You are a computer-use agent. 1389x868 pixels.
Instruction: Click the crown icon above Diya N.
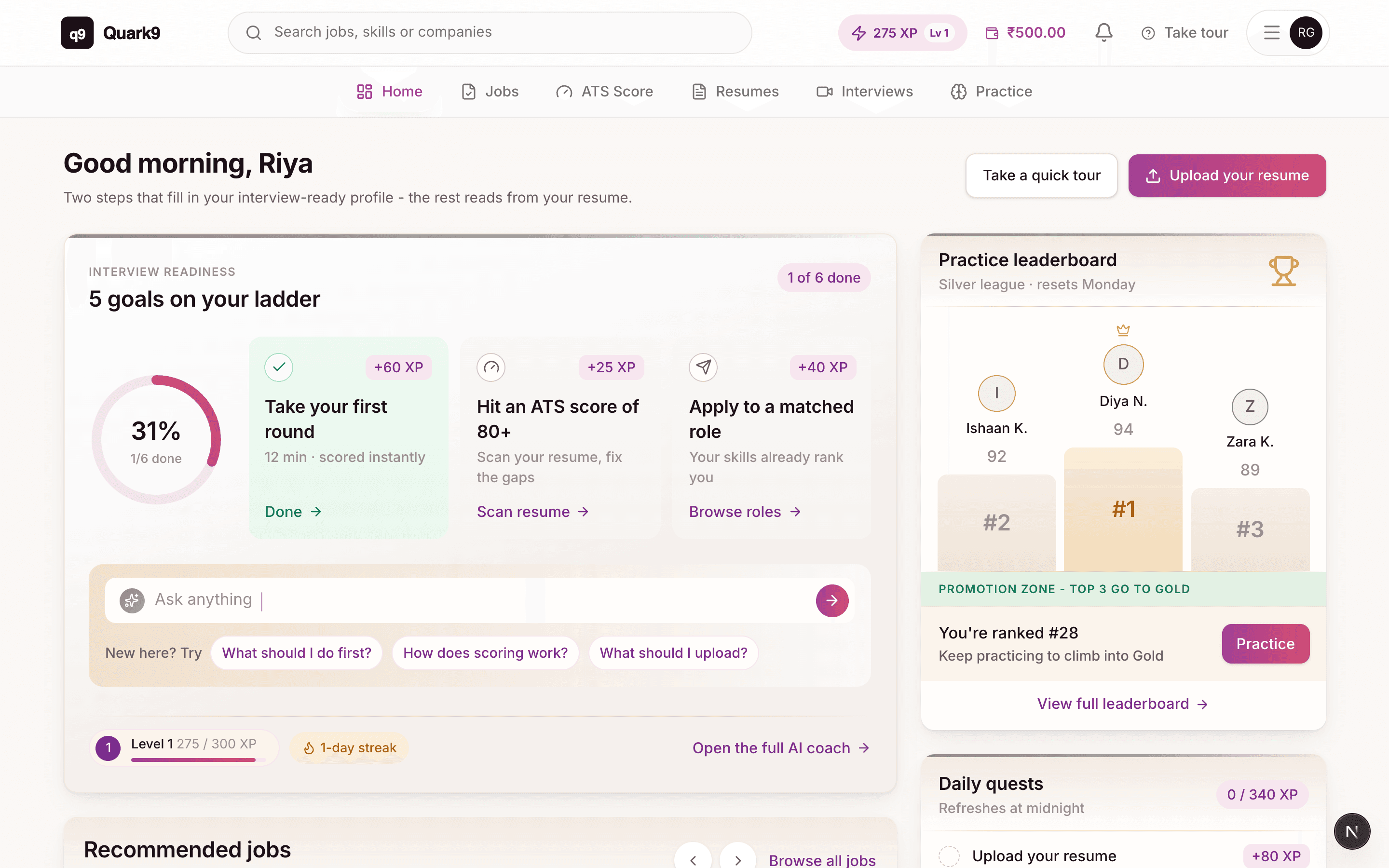tap(1123, 330)
